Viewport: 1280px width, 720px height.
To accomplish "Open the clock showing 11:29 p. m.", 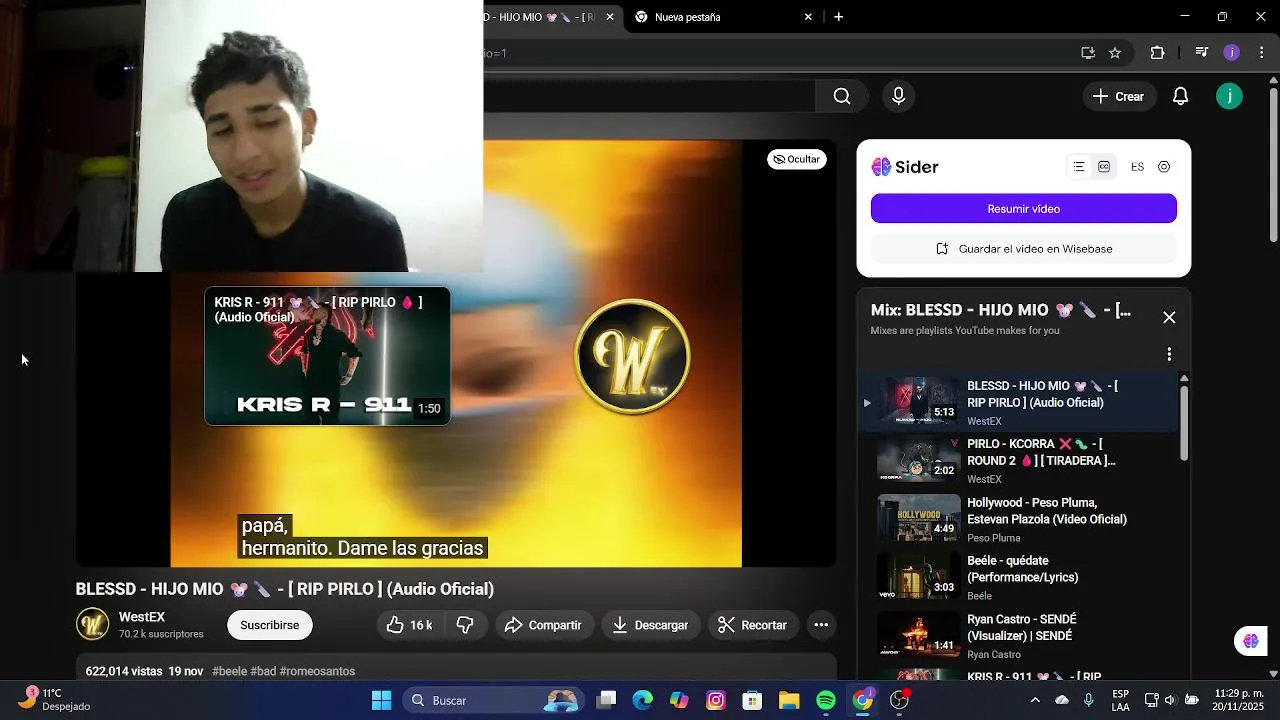I will [x=1240, y=699].
